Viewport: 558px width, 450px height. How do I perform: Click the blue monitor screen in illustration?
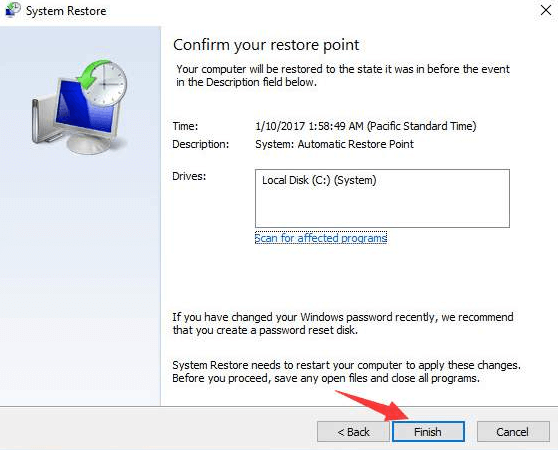point(85,107)
